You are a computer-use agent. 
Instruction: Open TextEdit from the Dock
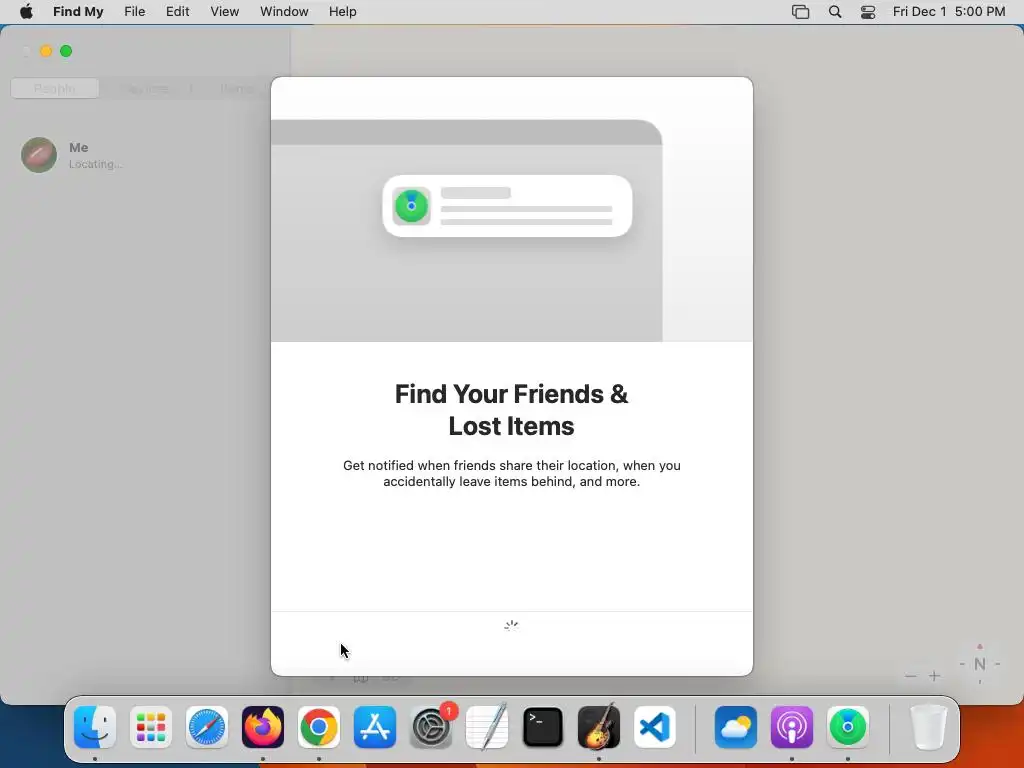[487, 727]
